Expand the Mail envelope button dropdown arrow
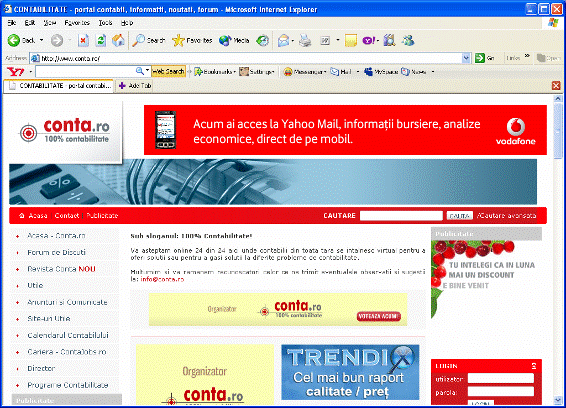The width and height of the screenshot is (566, 408). (x=292, y=40)
